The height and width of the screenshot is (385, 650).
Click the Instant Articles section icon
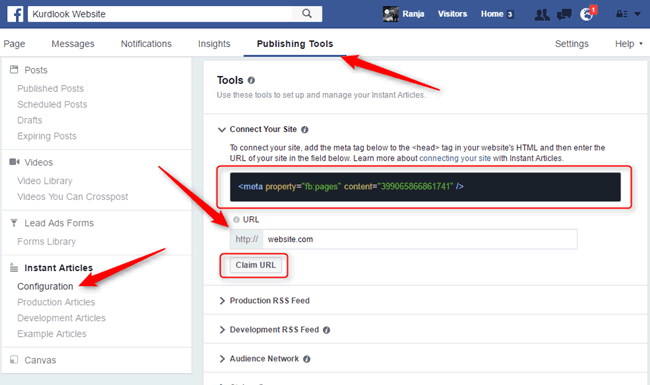14,268
